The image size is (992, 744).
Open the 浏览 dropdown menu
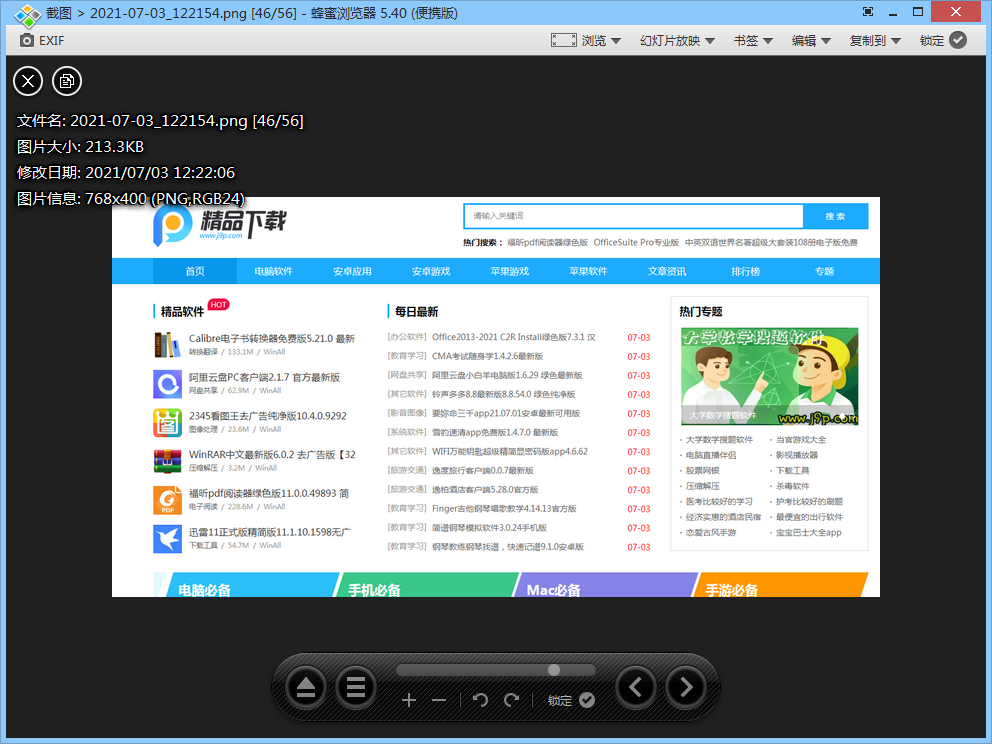point(601,40)
